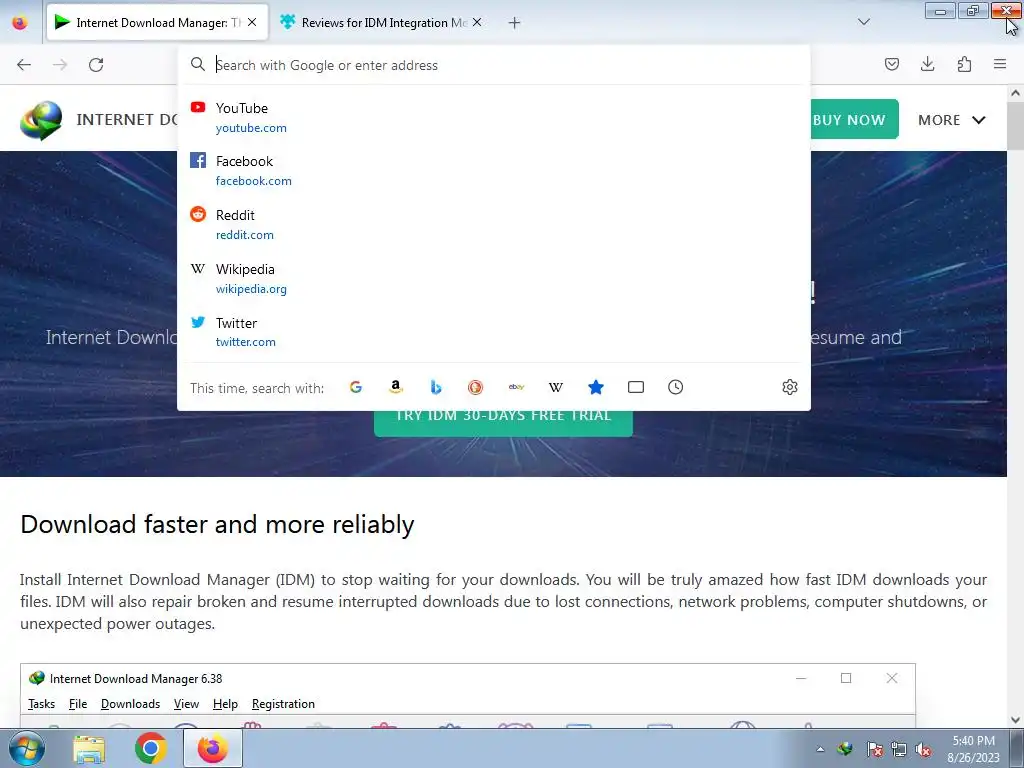Click Tasks in the IDM screenshot menu
Screen dimensions: 1024x768
tap(41, 704)
